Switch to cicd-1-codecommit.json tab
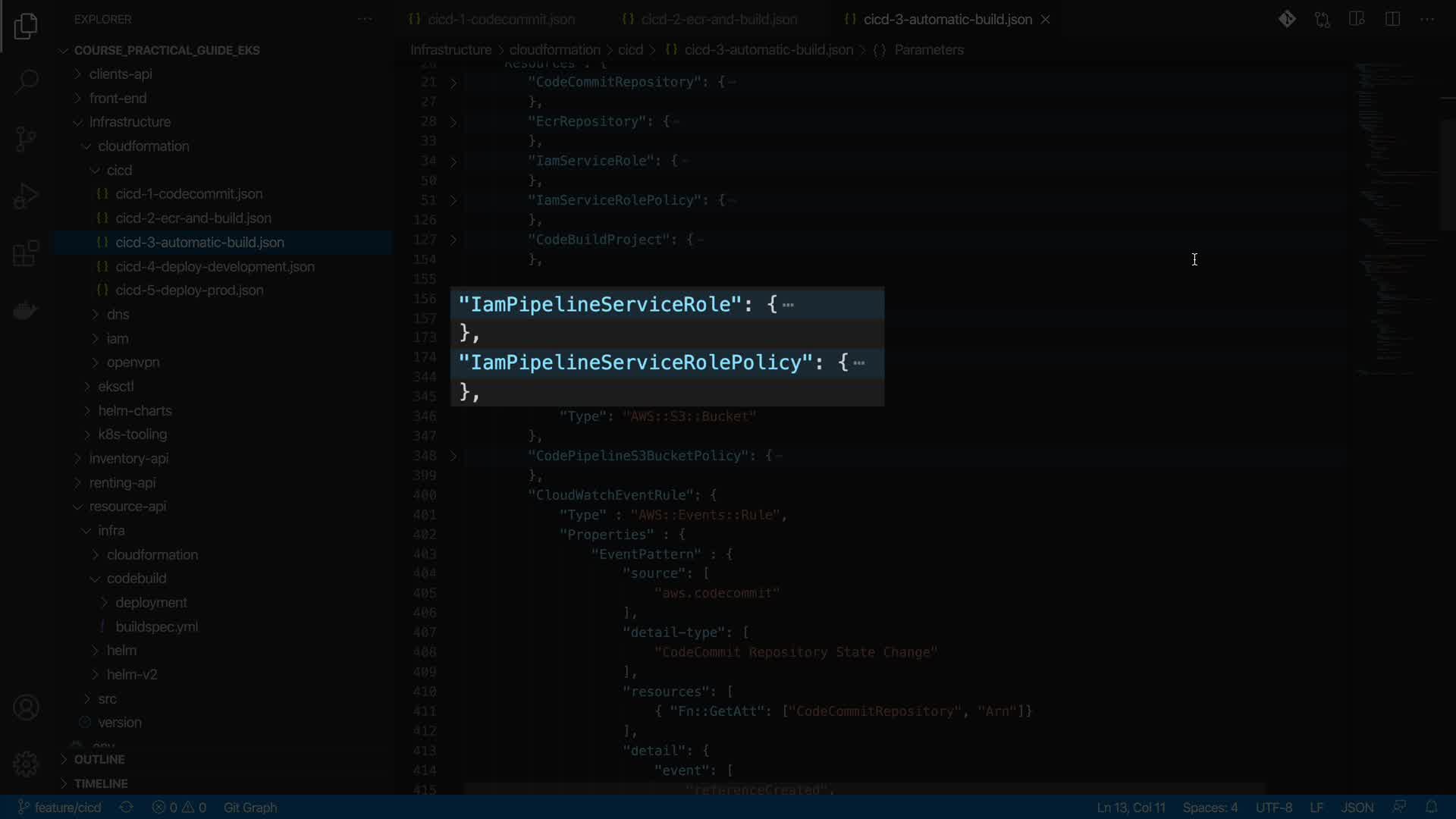The image size is (1456, 819). 500,20
